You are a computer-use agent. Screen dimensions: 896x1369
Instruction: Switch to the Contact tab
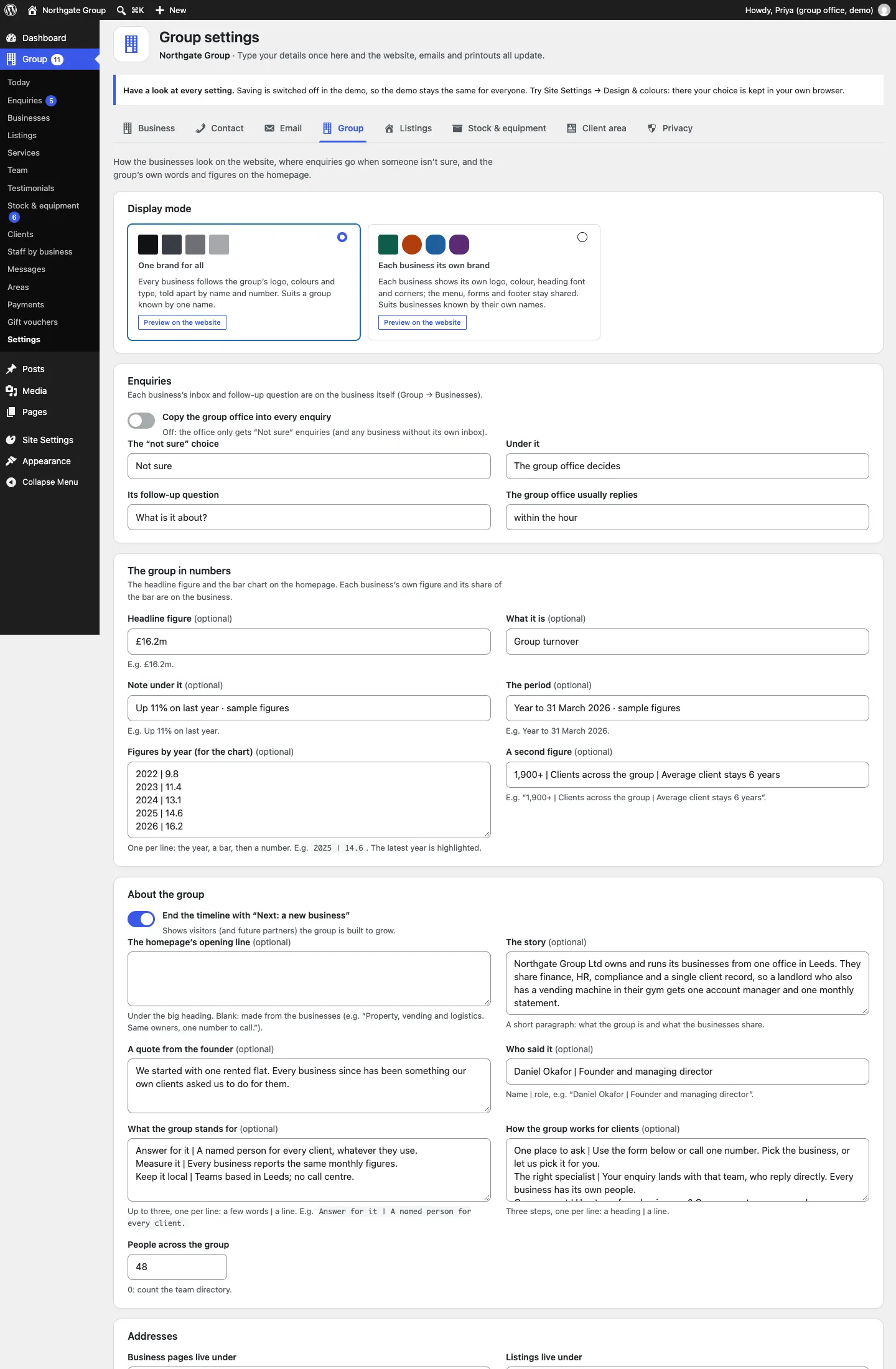click(x=220, y=128)
